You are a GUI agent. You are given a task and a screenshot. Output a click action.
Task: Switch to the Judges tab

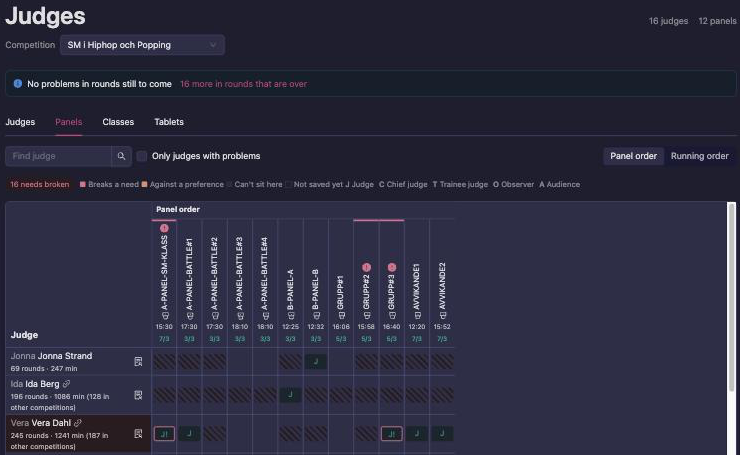(x=20, y=122)
